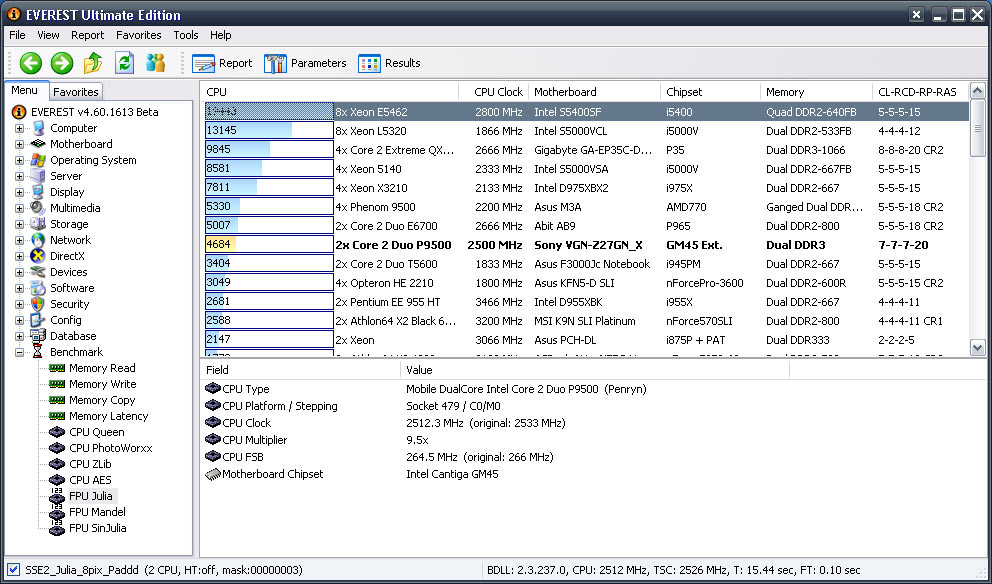Switch to the Menu tab
This screenshot has width=992, height=584.
pos(25,90)
